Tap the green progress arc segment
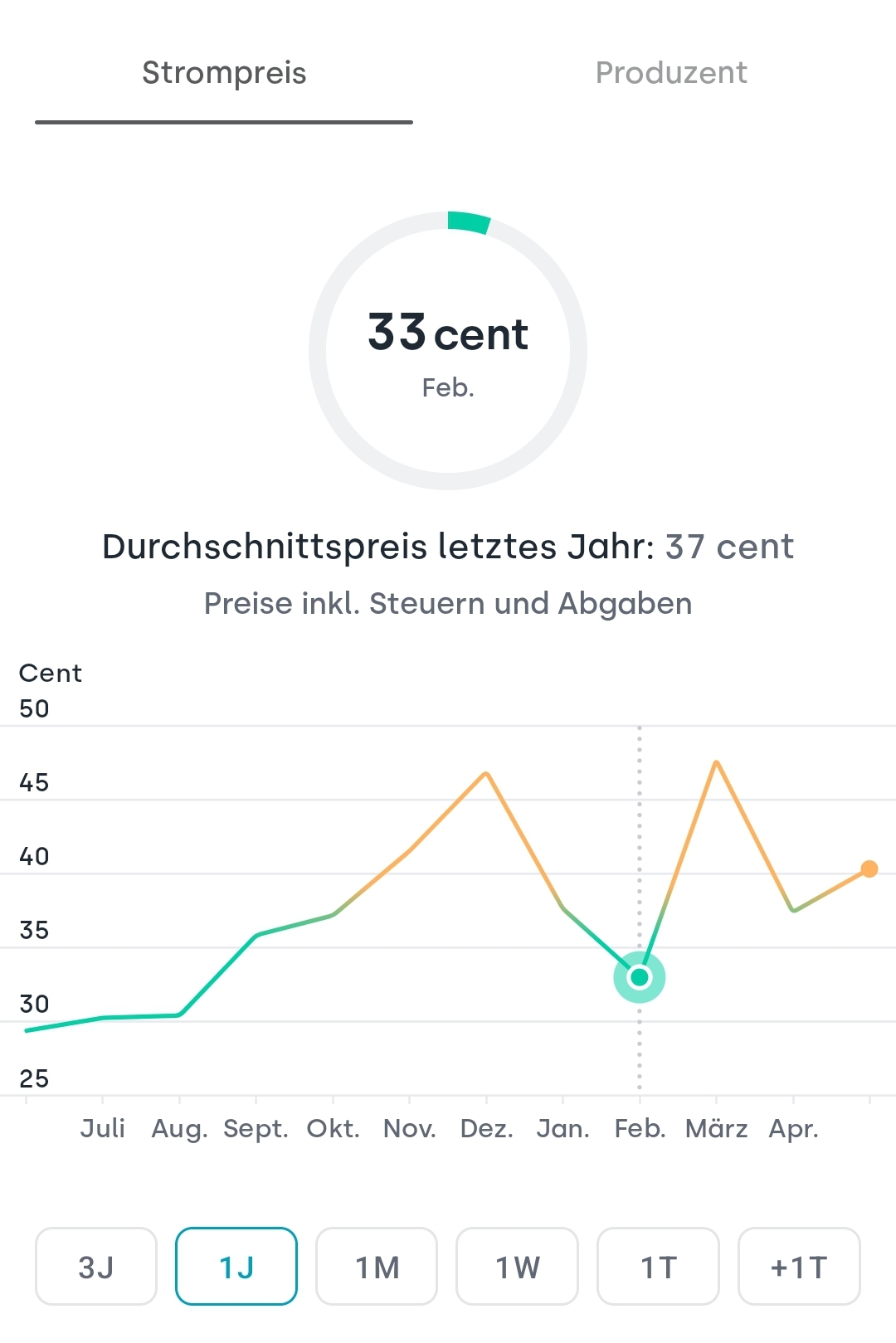 click(x=469, y=222)
